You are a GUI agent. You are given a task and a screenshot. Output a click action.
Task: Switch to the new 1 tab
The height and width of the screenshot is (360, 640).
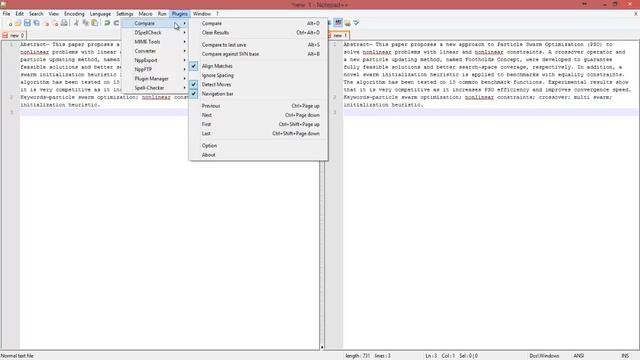tap(338, 36)
